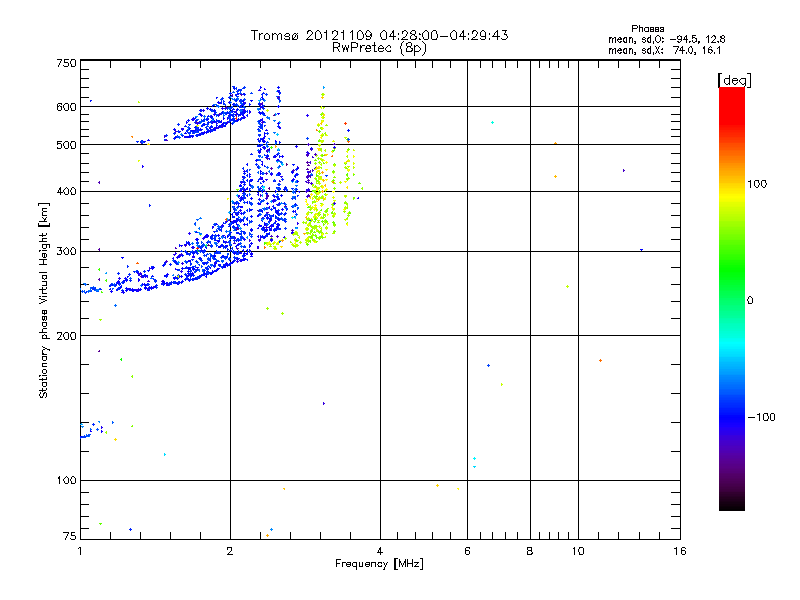Click the x-axis '8' tick label
The height and width of the screenshot is (600, 800).
(x=530, y=551)
